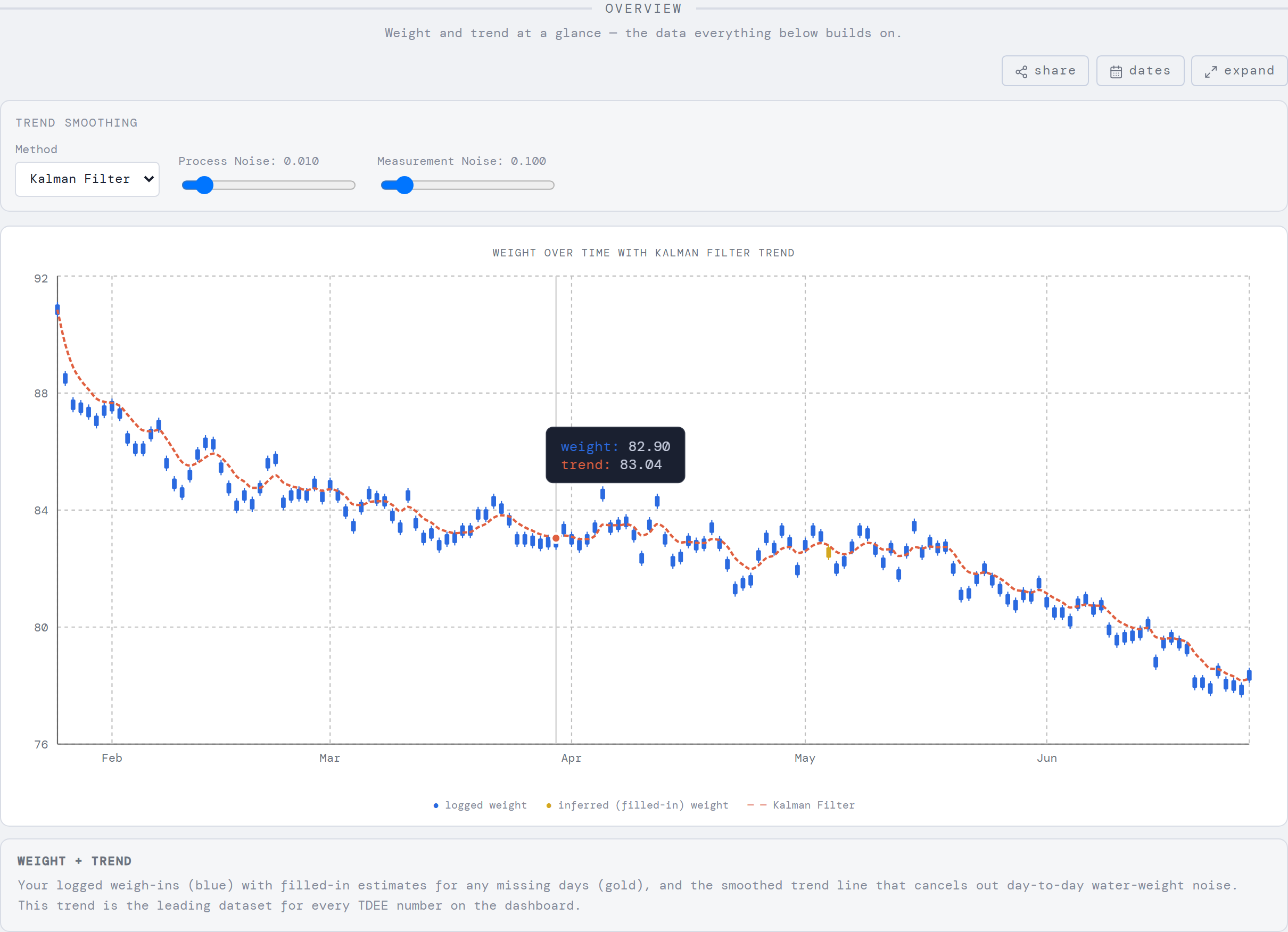The image size is (1288, 932).
Task: Click the tooltip 'weight: 82.90' value
Action: pyautogui.click(x=616, y=447)
